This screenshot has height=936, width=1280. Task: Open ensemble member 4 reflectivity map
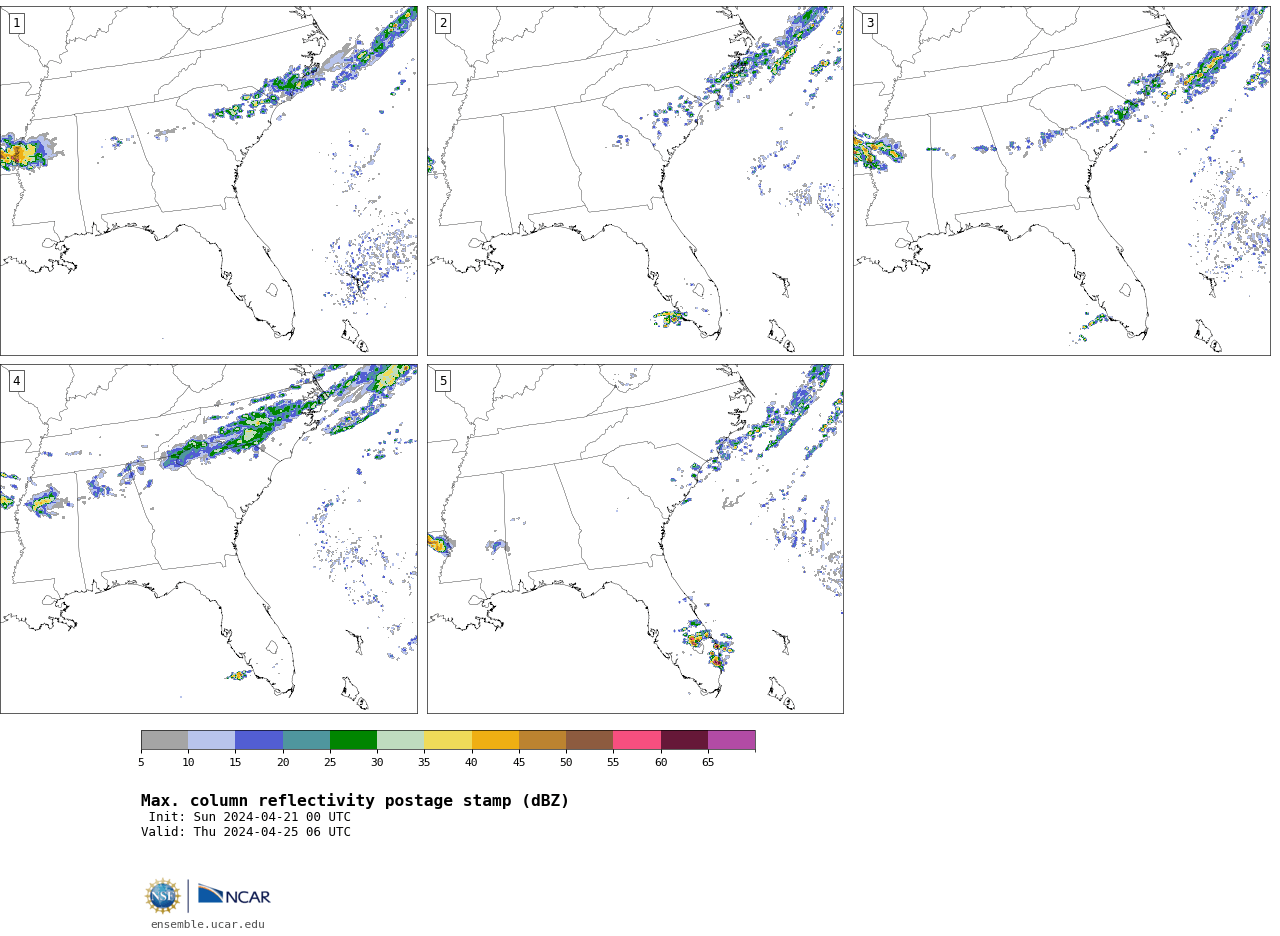click(209, 539)
